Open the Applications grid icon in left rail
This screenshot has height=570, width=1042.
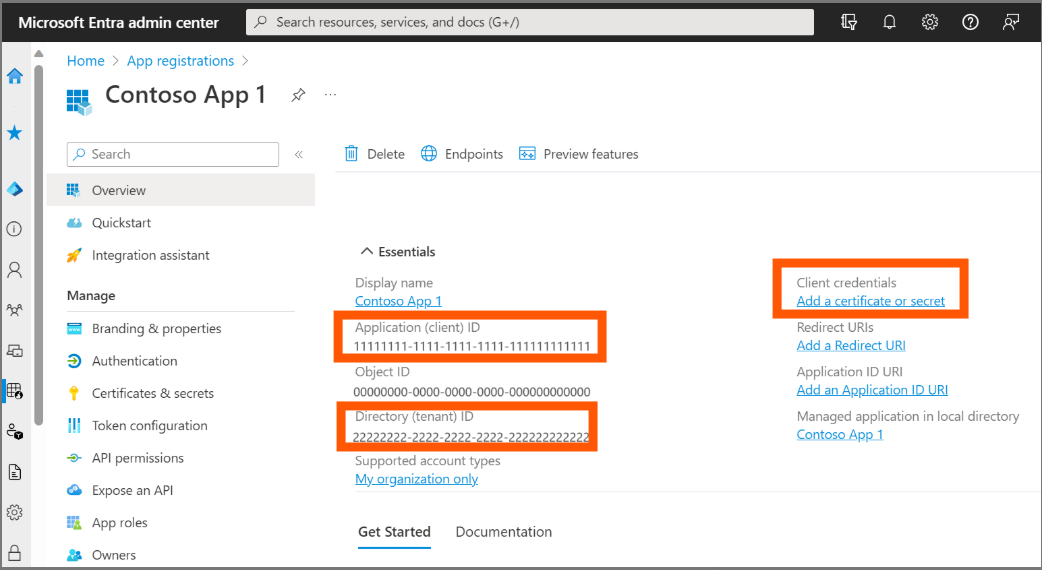point(15,391)
